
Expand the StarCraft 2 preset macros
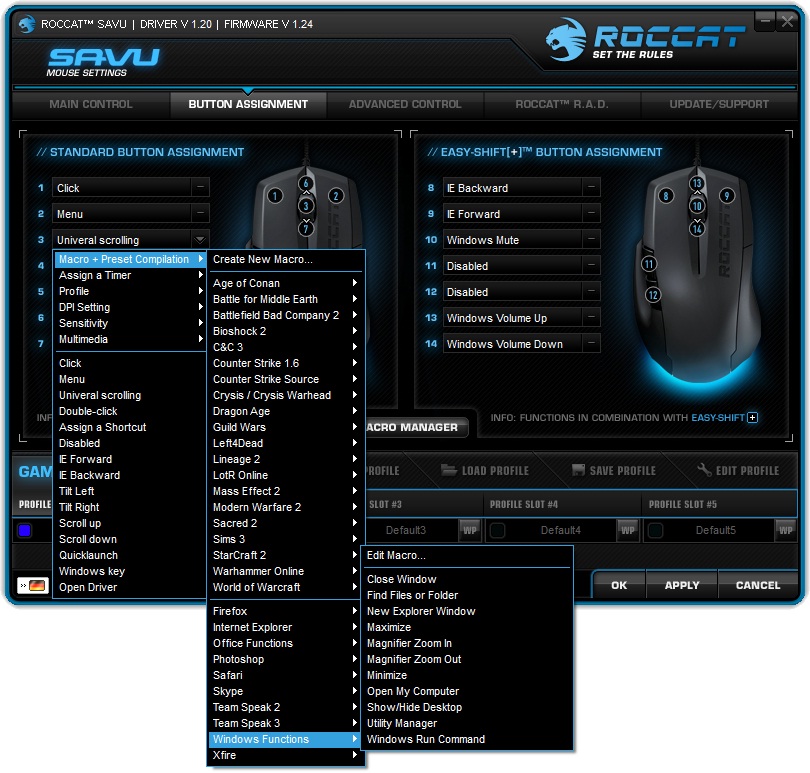pos(286,555)
